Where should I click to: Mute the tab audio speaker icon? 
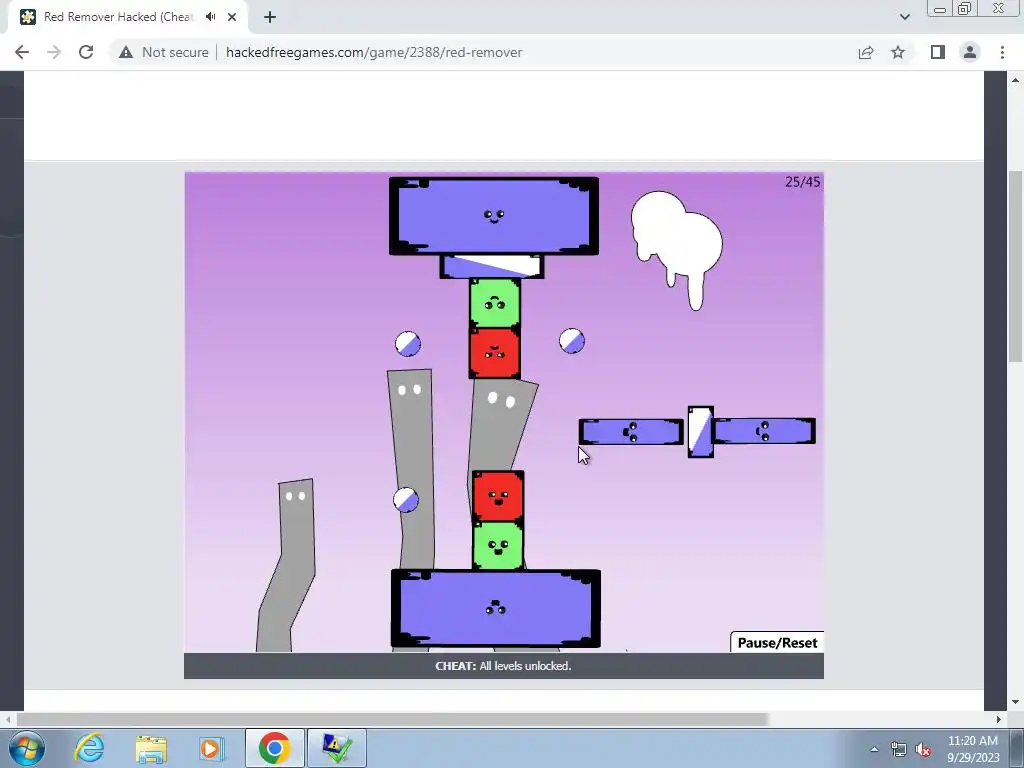[x=210, y=17]
